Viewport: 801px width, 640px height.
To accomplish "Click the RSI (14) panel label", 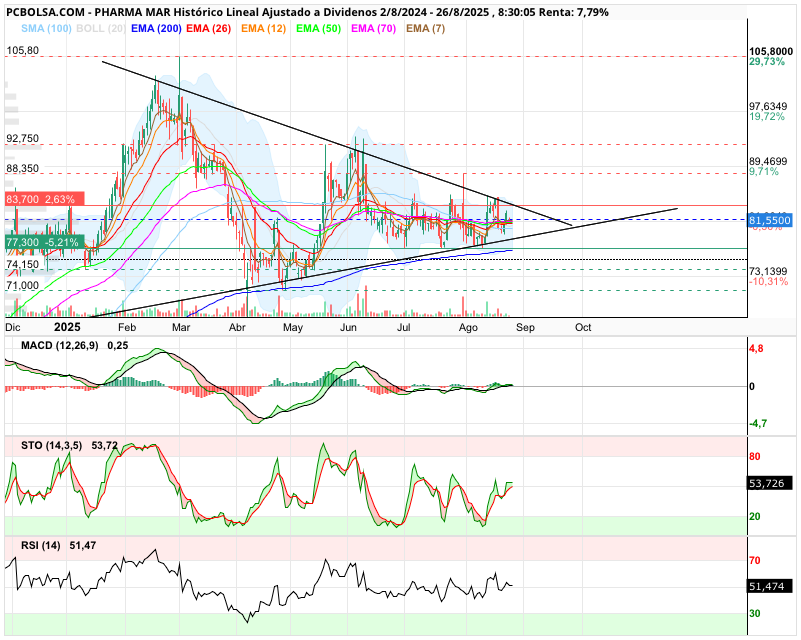I will 40,546.
